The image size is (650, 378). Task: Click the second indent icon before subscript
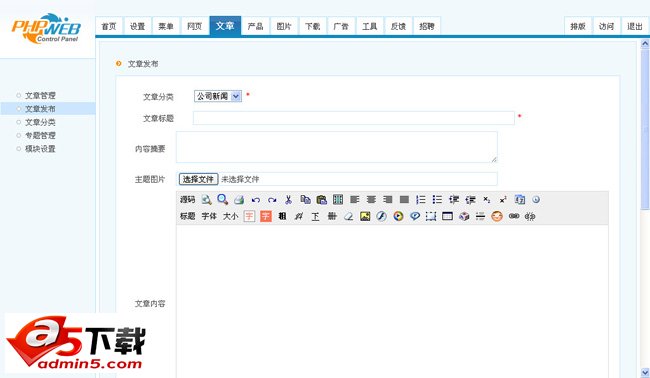(470, 200)
